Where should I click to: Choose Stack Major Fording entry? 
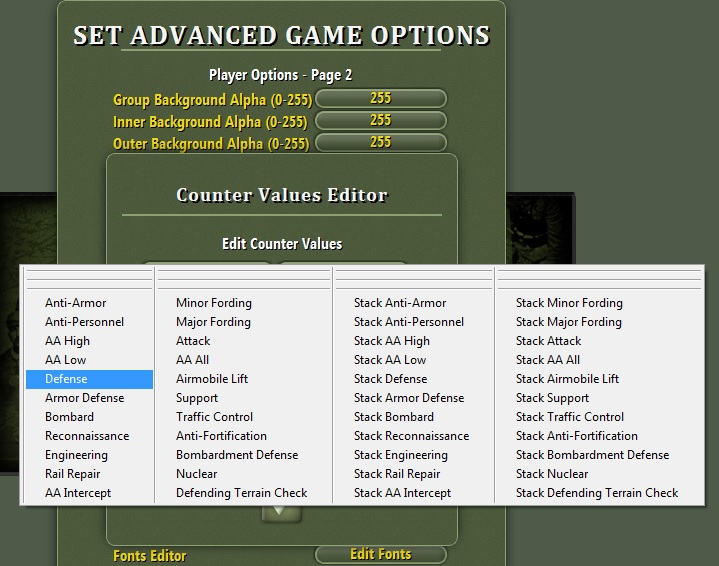(x=599, y=322)
